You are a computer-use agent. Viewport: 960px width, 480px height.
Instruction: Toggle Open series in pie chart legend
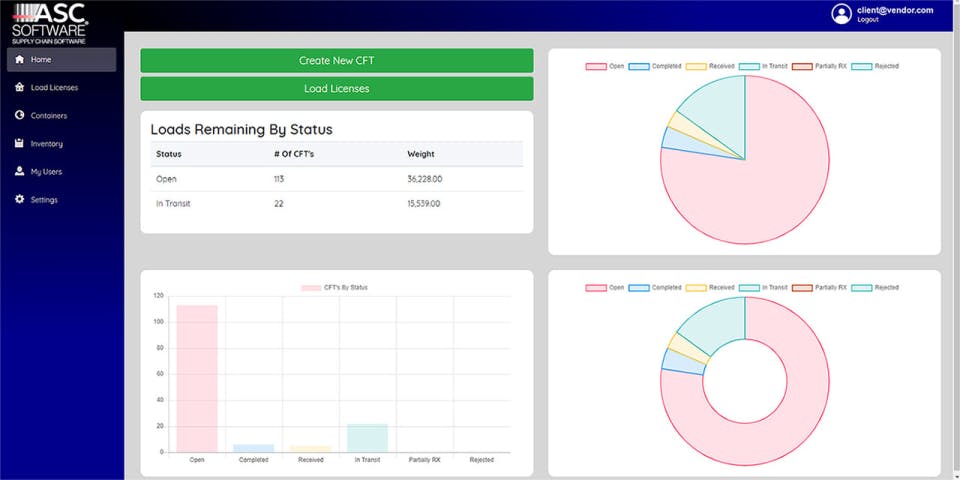[x=605, y=66]
